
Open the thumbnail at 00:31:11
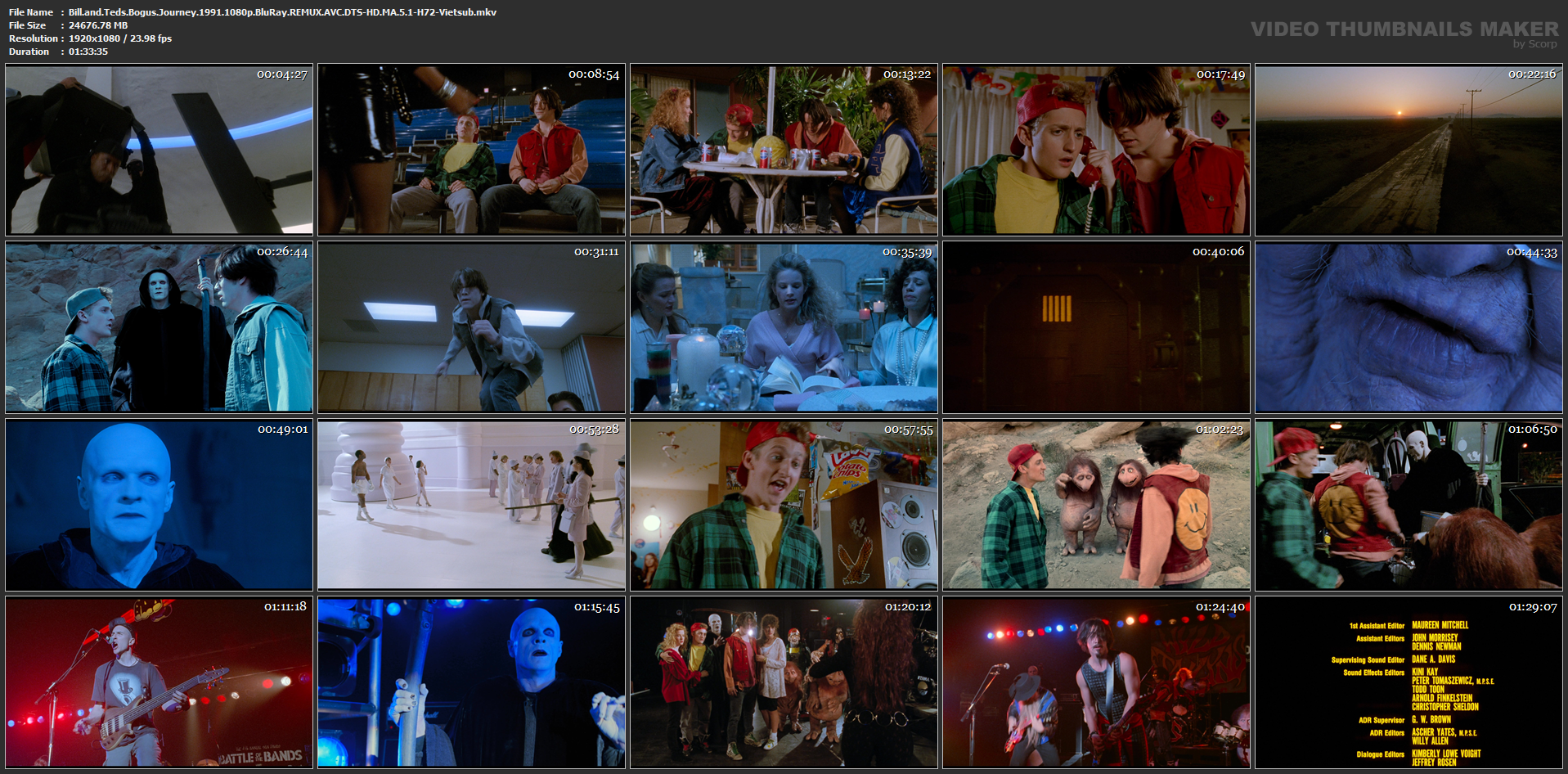[x=472, y=327]
